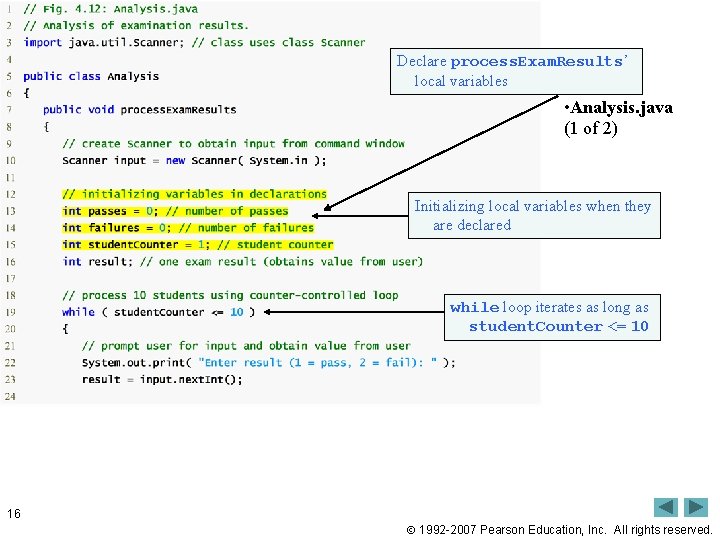Click the 'Scanner input = new Scanner' line
This screenshot has height=540, width=720.
tap(194, 161)
